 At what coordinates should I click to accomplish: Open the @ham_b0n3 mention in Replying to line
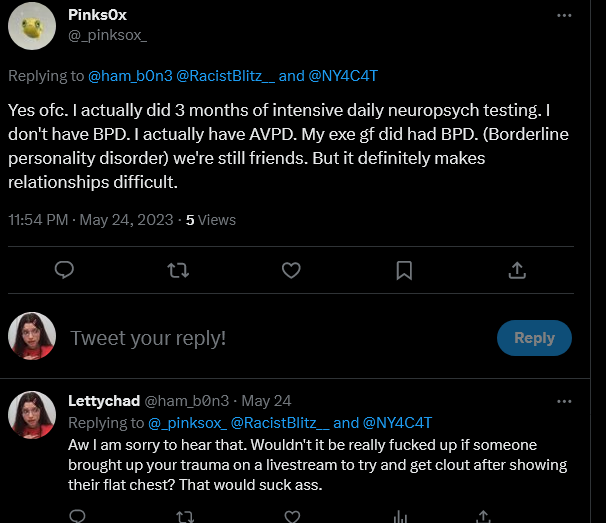[130, 76]
